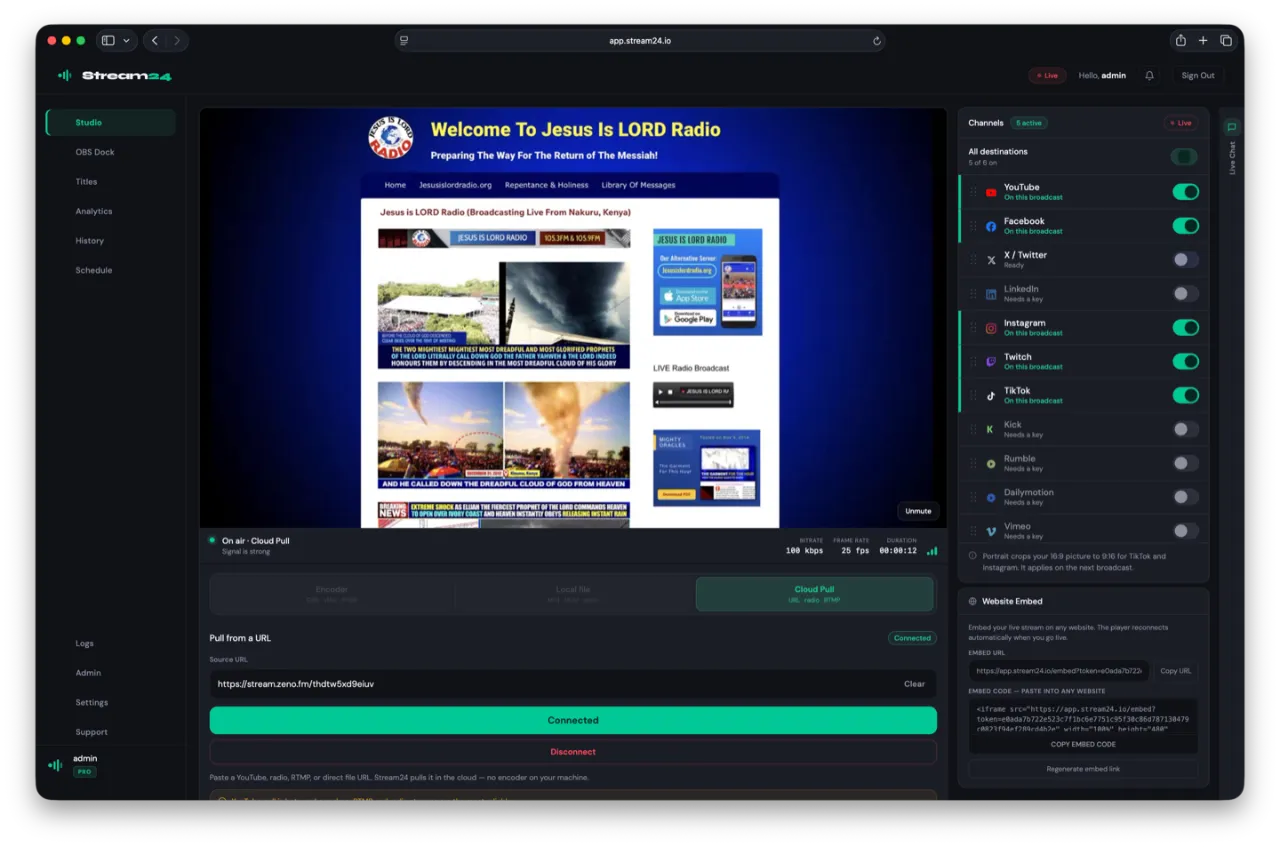The image size is (1280, 847).
Task: Click the red Disconnect button
Action: tap(573, 752)
